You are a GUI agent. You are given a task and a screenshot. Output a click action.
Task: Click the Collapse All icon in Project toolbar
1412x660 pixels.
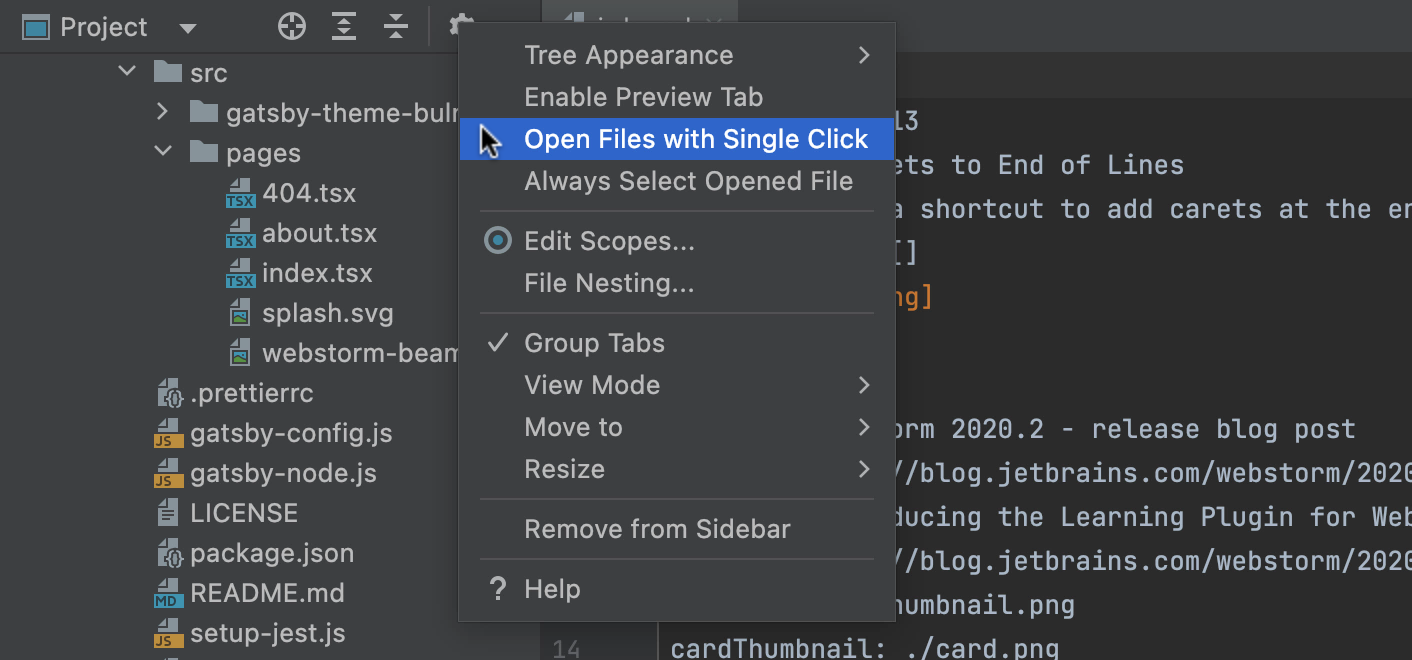[x=397, y=27]
